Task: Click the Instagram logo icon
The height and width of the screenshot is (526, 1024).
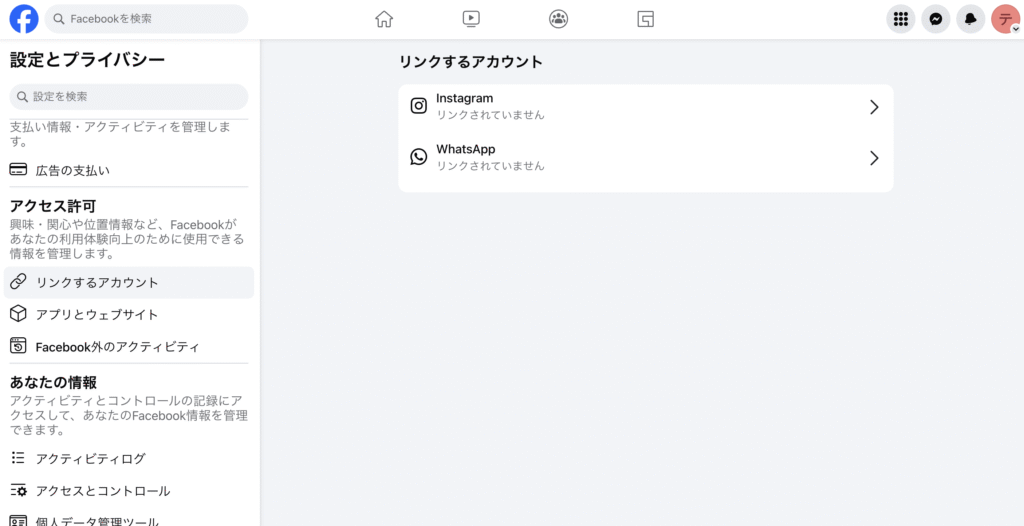Action: tap(419, 106)
